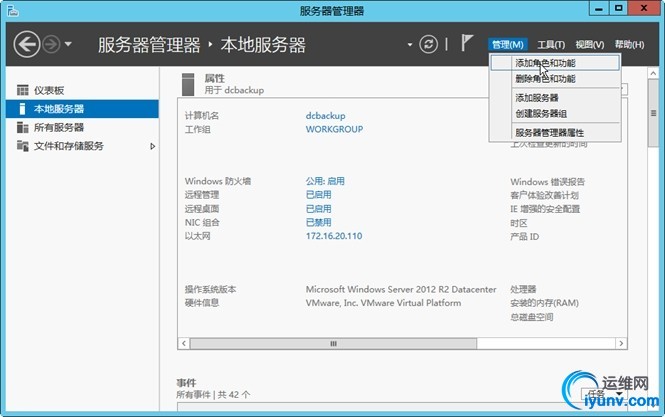Open 文件和存储服务 in sidebar
Viewport: 665px width, 417px height.
[82, 146]
